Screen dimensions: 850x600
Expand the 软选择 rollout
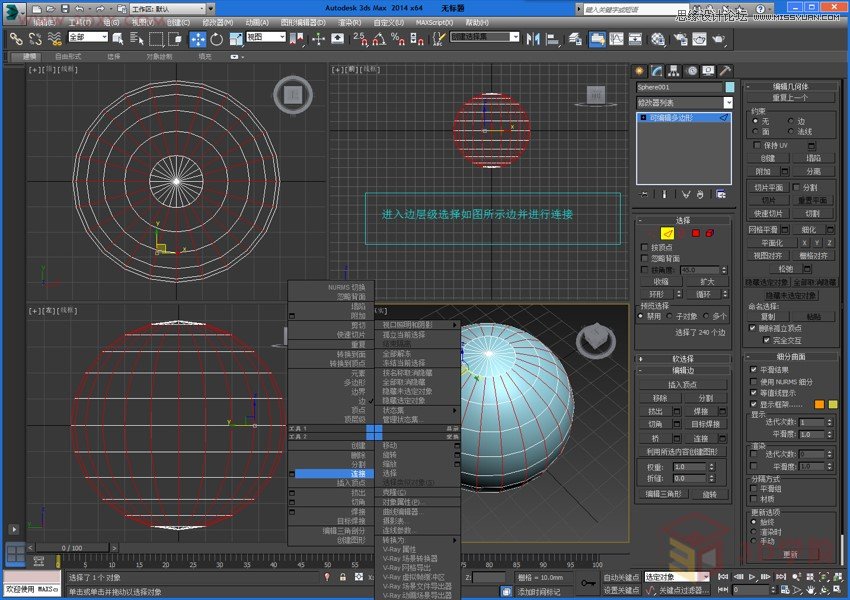pos(683,358)
